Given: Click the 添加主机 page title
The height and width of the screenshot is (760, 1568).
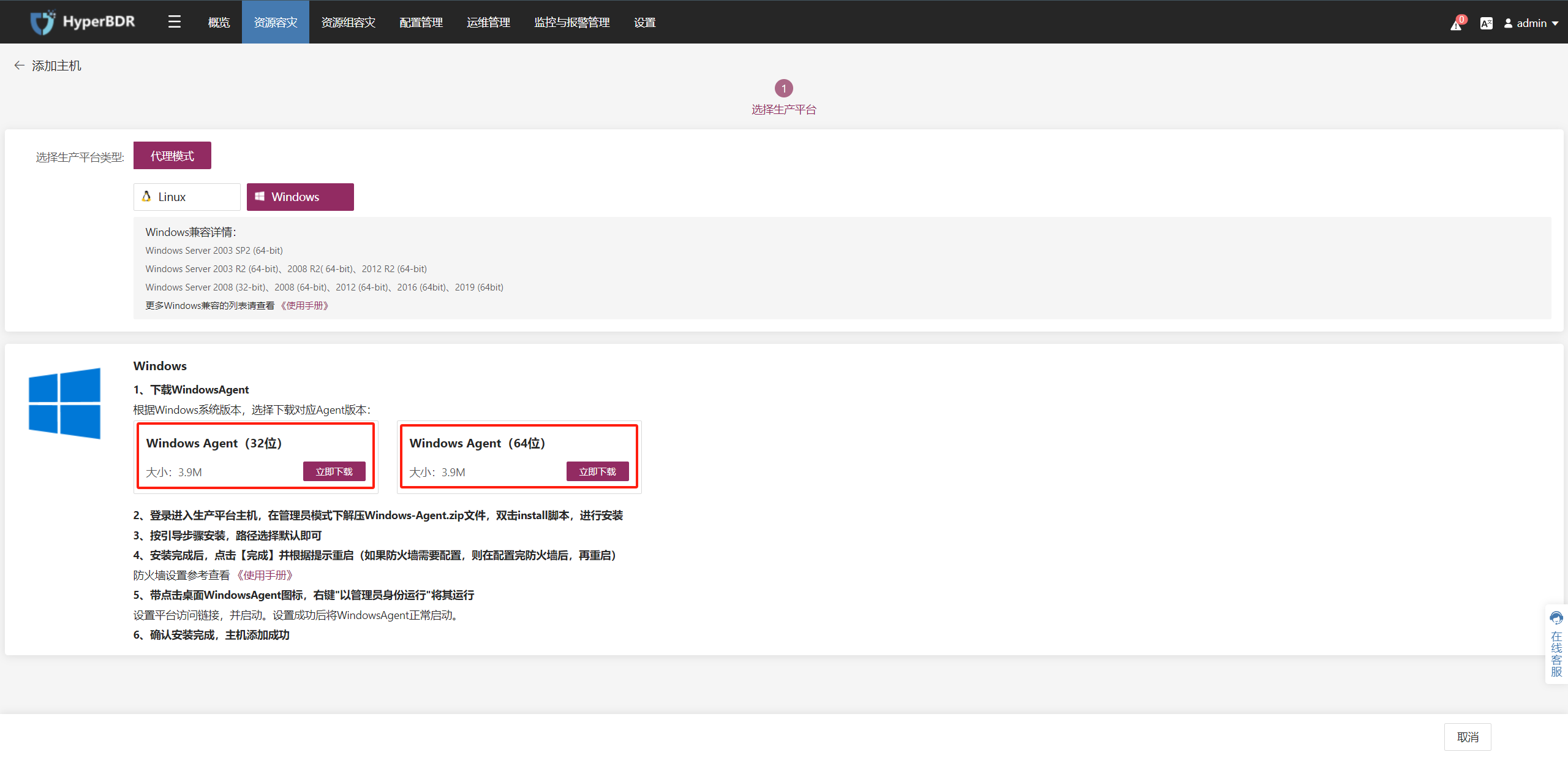Looking at the screenshot, I should tap(56, 66).
